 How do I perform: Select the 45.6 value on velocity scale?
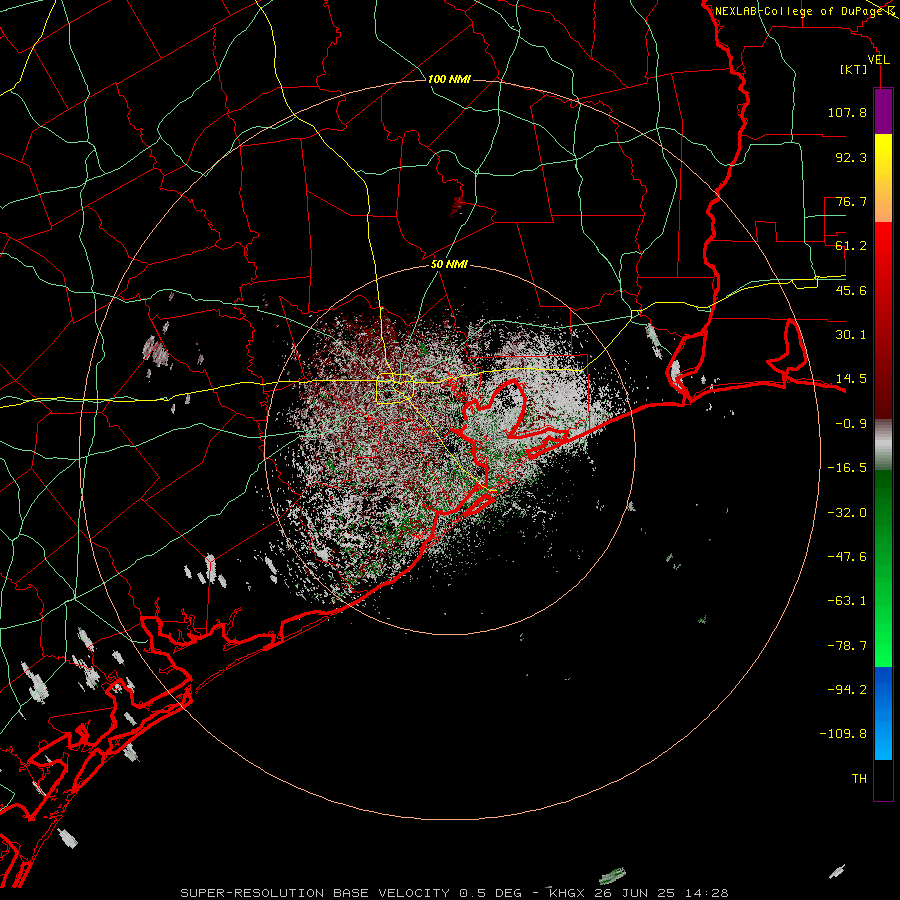click(x=851, y=290)
